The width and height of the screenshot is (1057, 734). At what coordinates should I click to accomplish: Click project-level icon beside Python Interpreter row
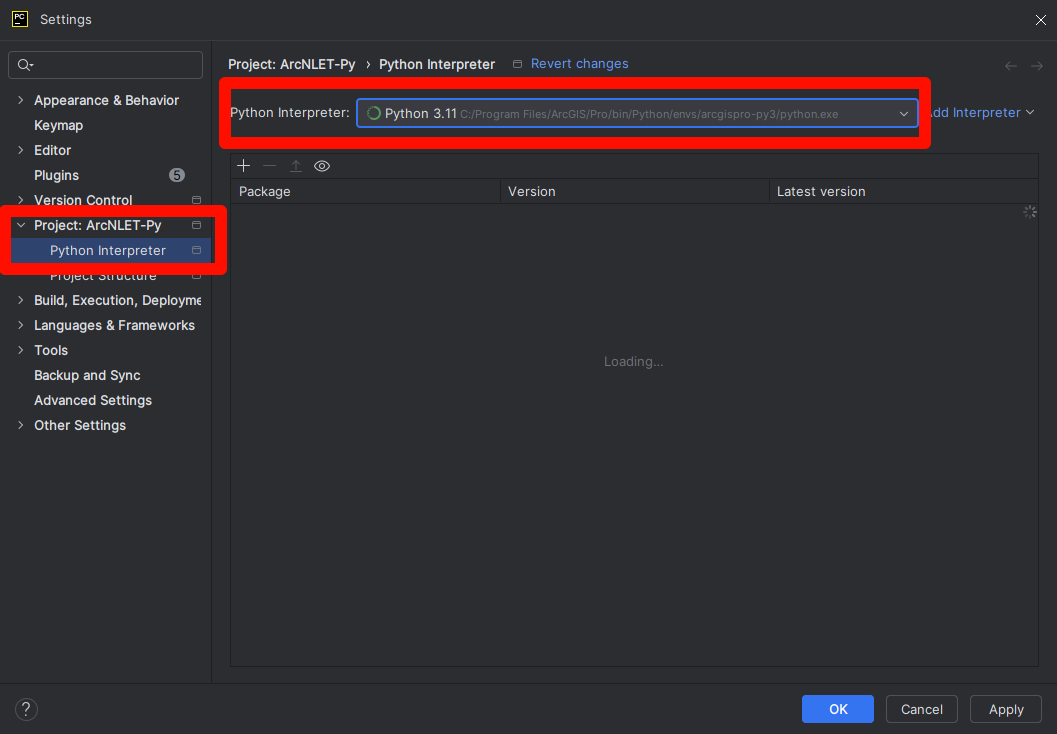pyautogui.click(x=196, y=250)
